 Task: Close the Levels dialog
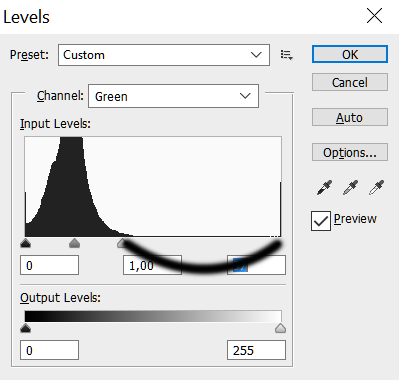(x=374, y=16)
